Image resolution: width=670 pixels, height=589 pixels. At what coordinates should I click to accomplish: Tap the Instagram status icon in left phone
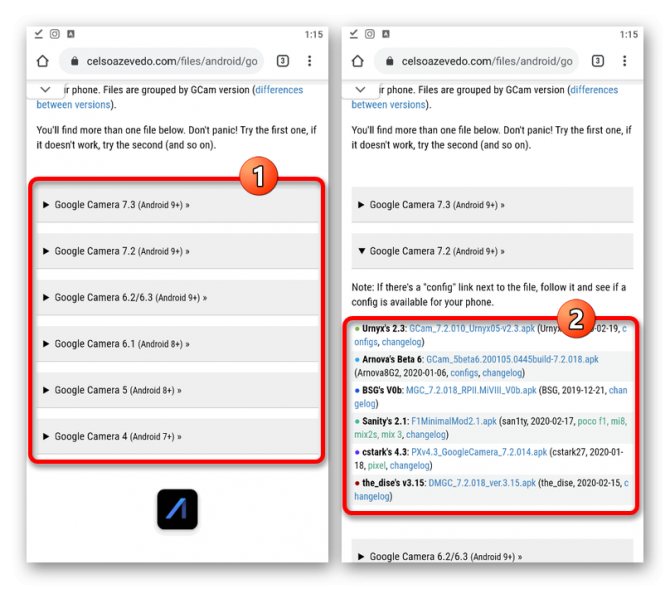click(x=55, y=34)
